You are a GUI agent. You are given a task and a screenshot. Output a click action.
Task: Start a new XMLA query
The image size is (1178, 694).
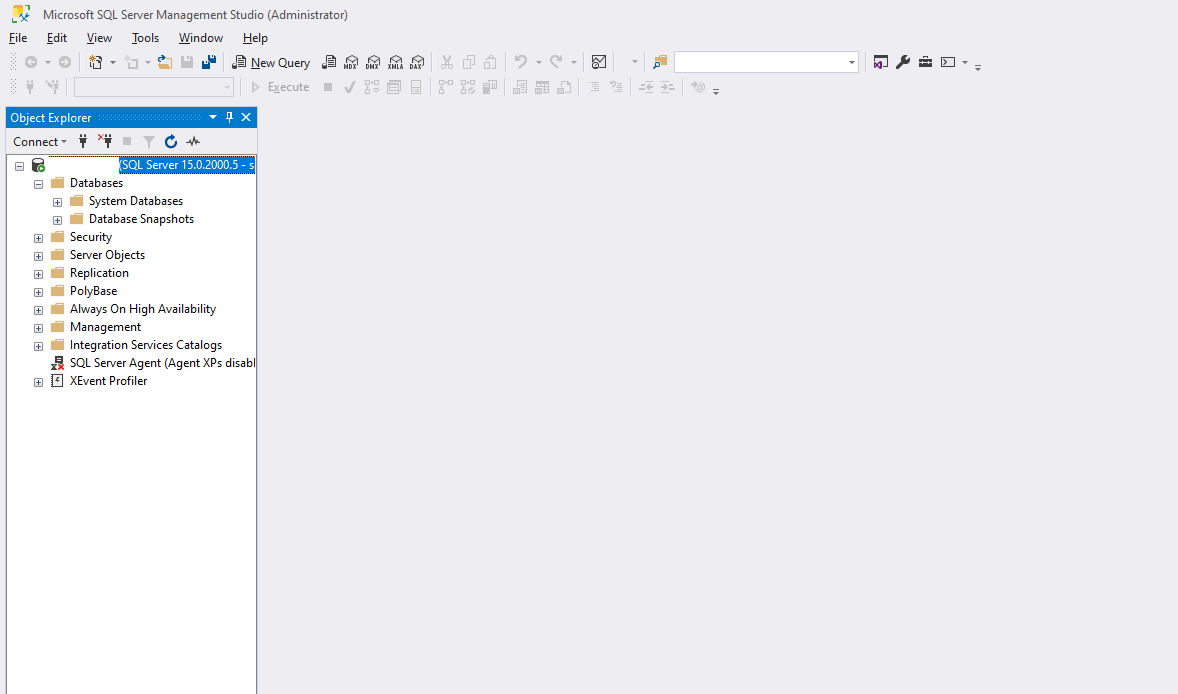pyautogui.click(x=395, y=62)
